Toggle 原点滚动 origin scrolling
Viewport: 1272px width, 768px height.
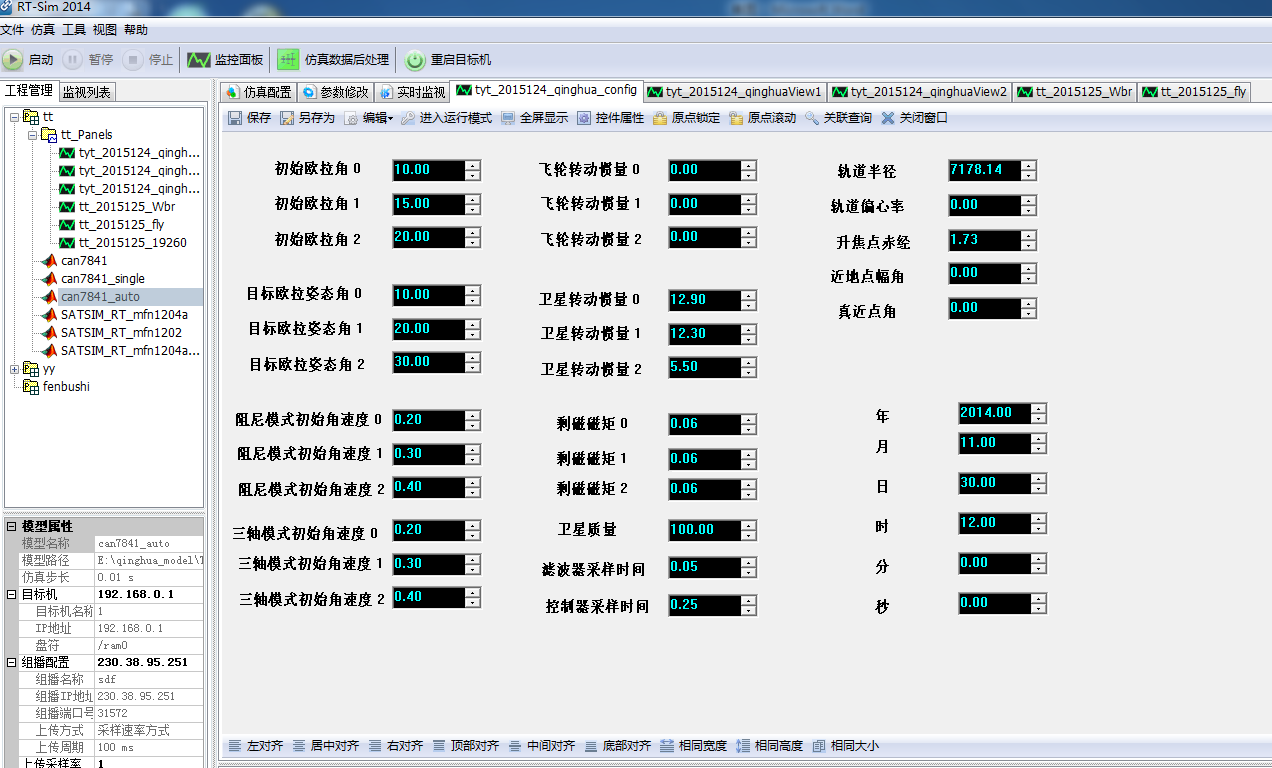coord(737,118)
